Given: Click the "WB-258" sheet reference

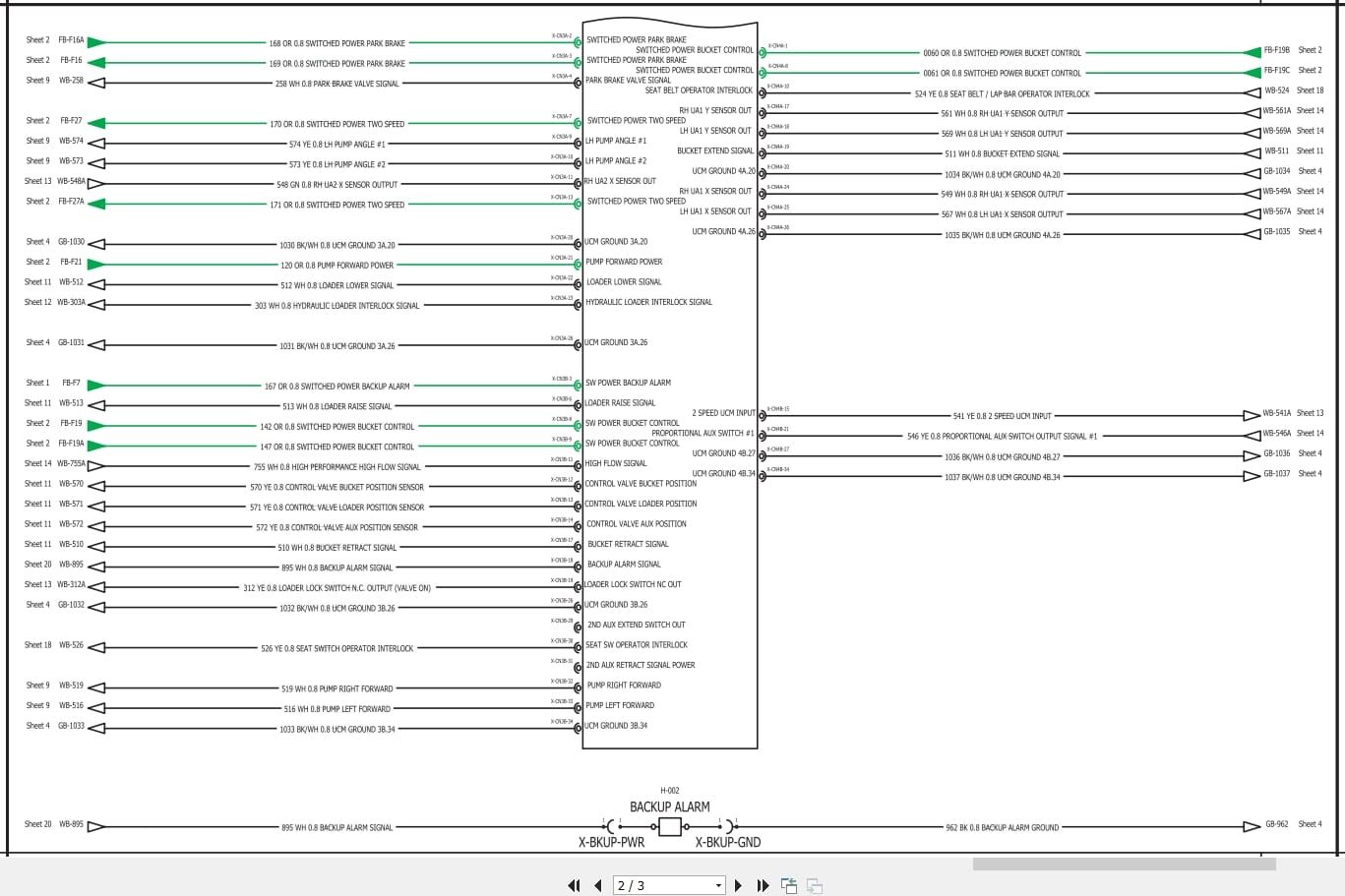Looking at the screenshot, I should pos(71,81).
